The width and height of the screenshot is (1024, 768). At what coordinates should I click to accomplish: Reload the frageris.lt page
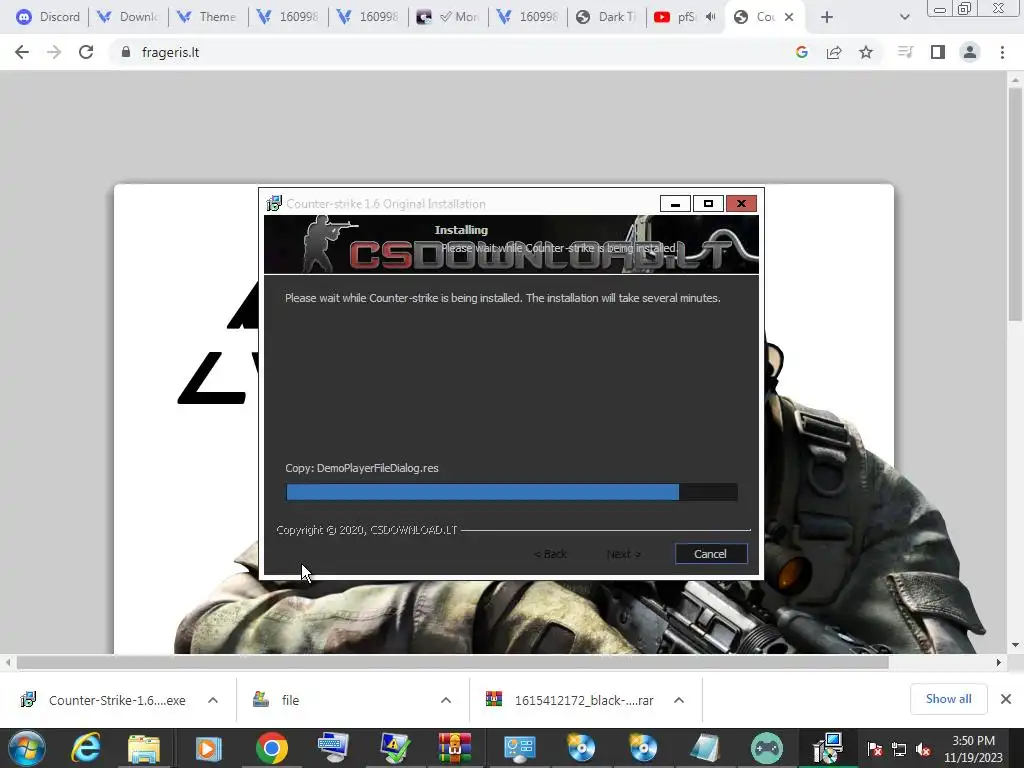pyautogui.click(x=86, y=52)
